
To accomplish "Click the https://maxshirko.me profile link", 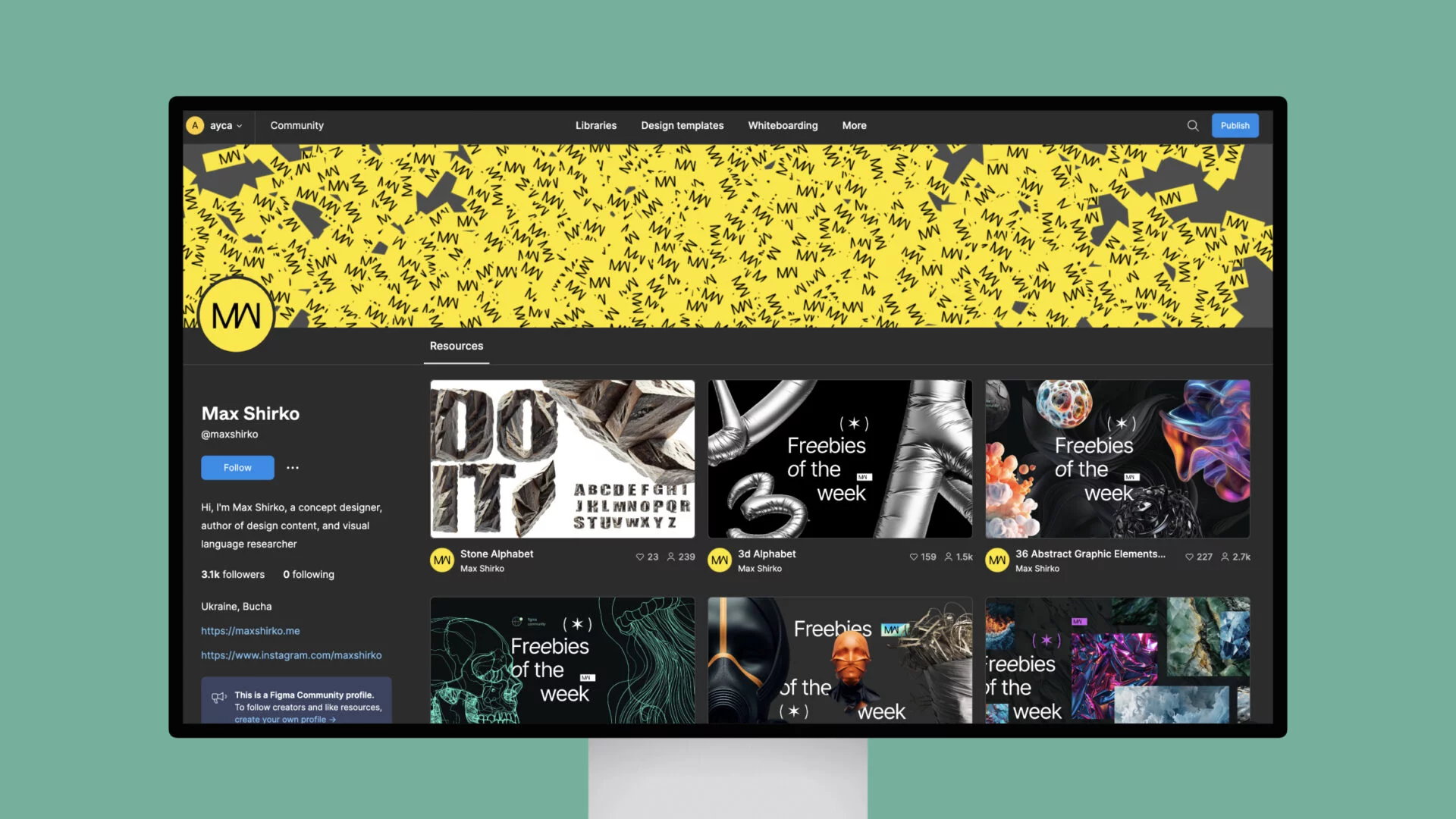I will (x=250, y=630).
